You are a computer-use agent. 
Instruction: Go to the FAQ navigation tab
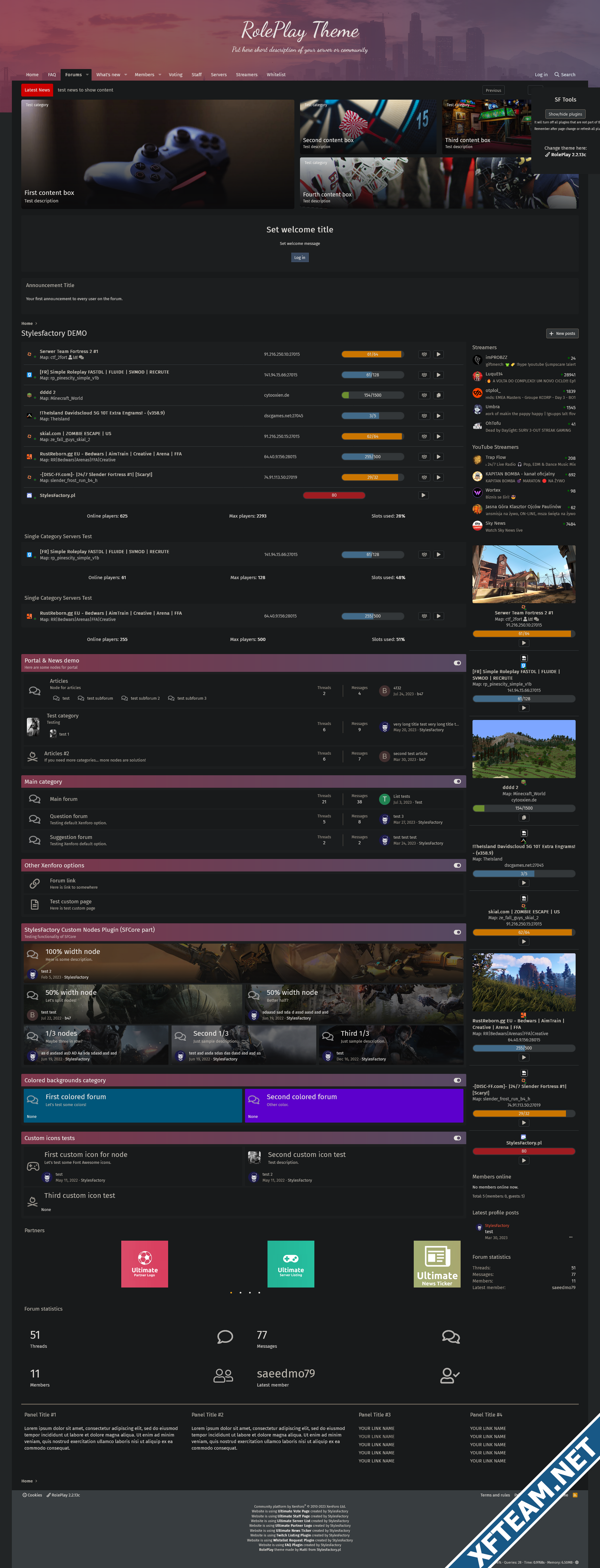pos(52,75)
